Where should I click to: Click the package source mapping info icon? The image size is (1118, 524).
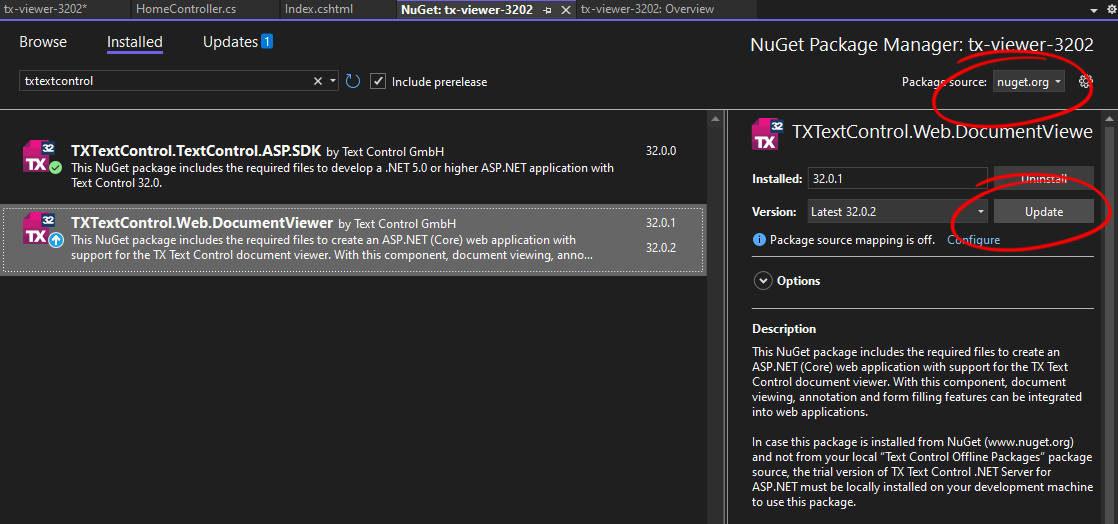click(759, 240)
